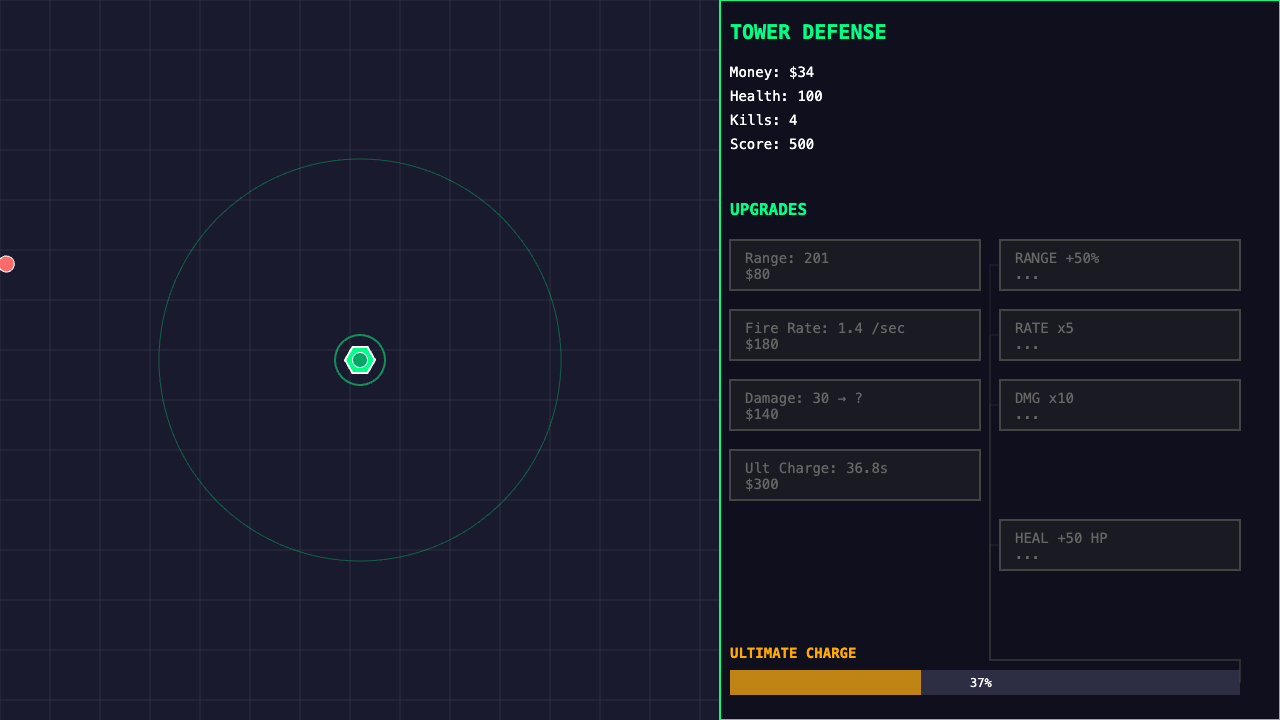Click the UPGRADES section header

pos(768,209)
